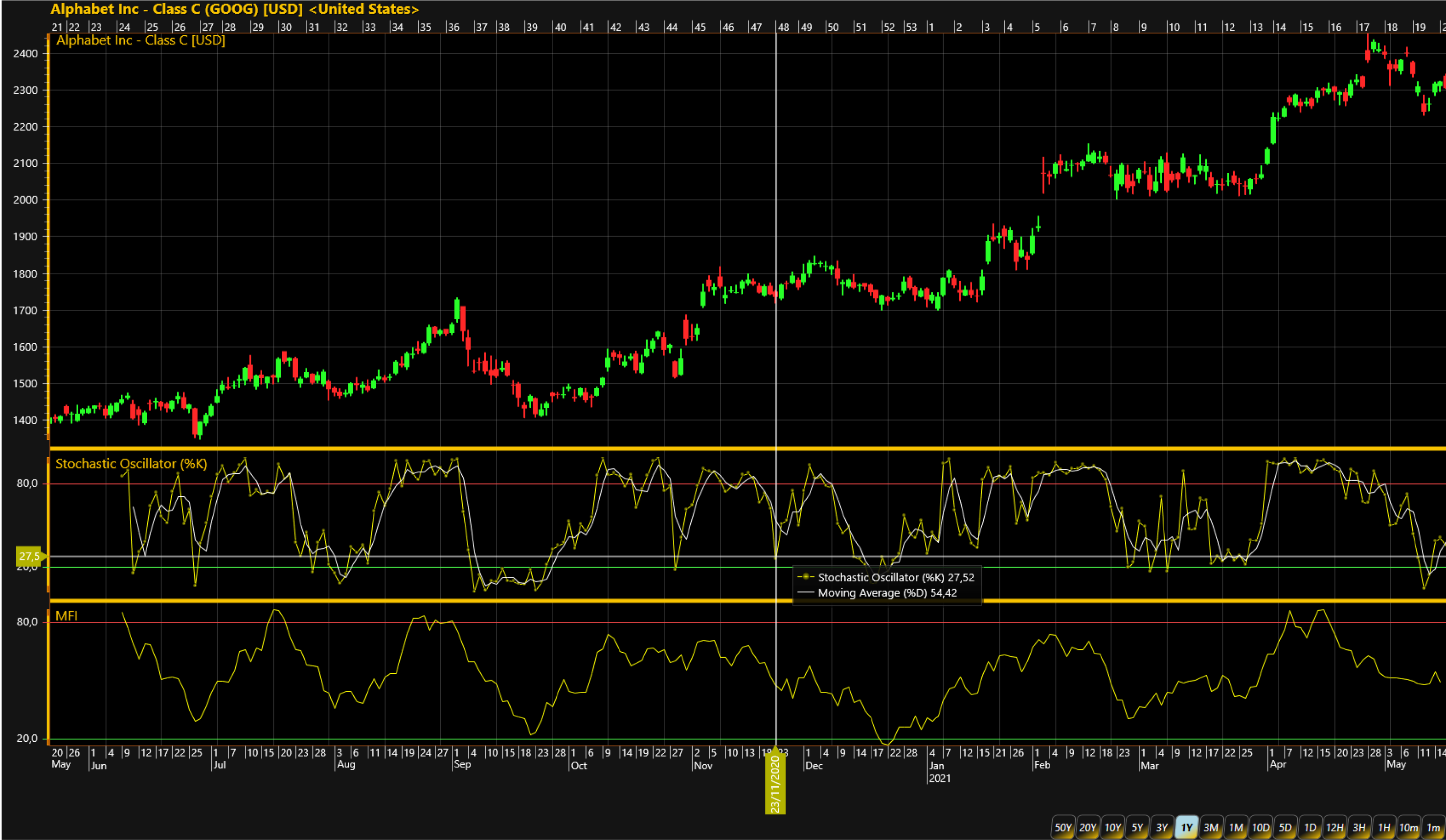Click the Alphabet Inc GOOG chart title

[235, 9]
